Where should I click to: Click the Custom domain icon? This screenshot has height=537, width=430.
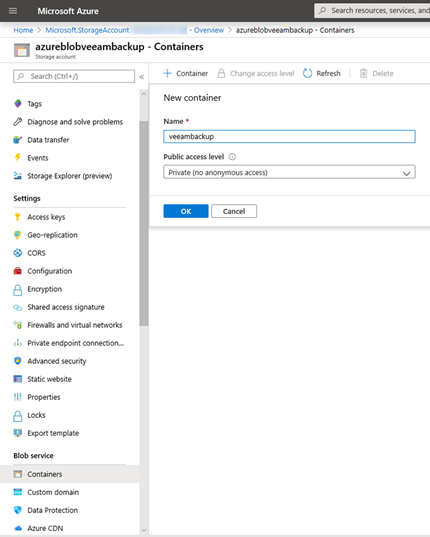[17, 492]
